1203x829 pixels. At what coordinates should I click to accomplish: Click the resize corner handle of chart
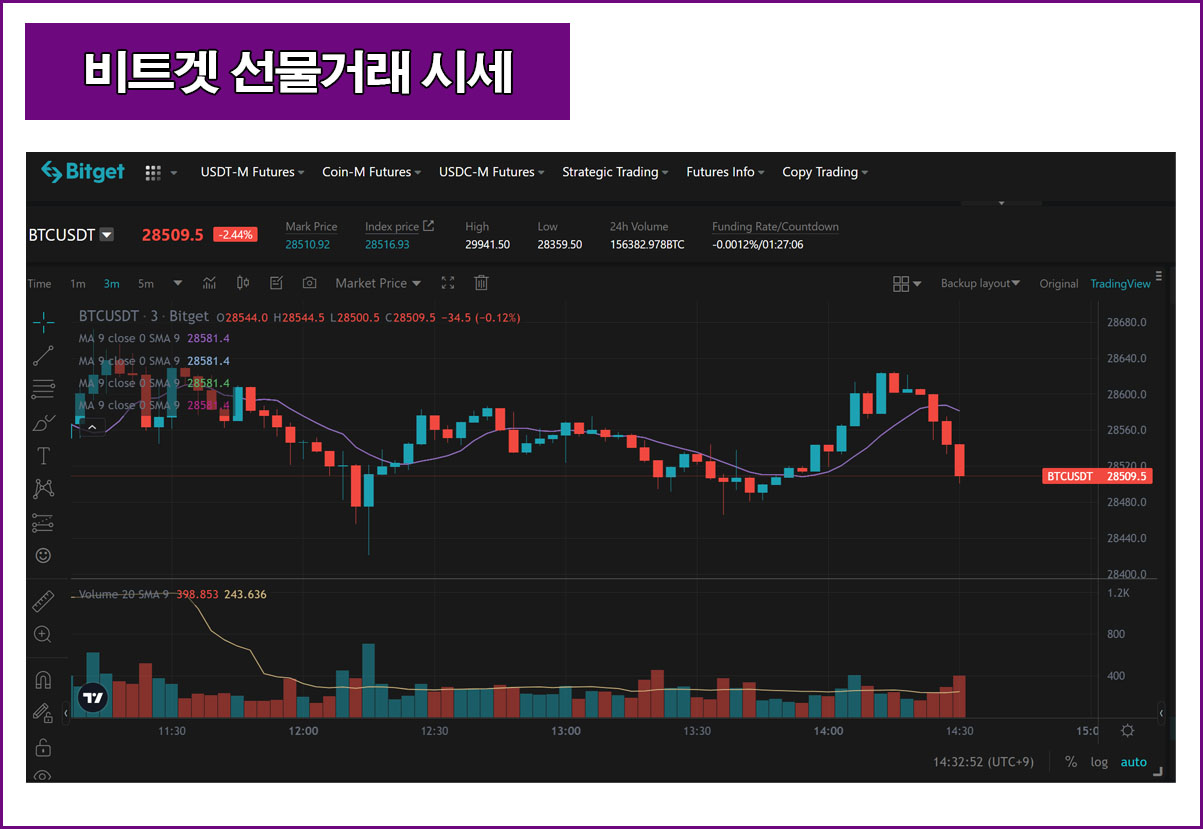[1157, 771]
